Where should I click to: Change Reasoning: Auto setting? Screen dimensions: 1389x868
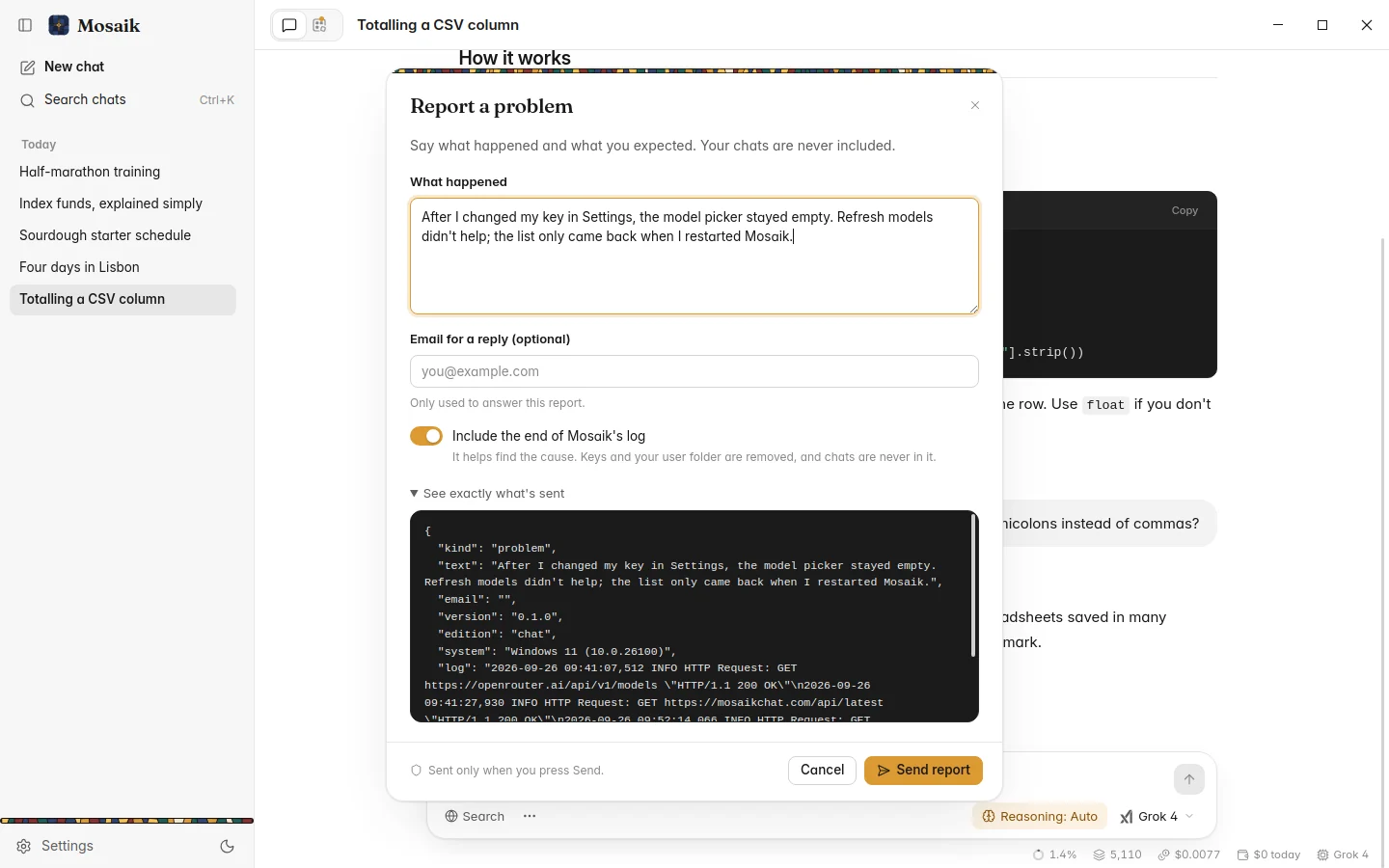pos(1040,816)
